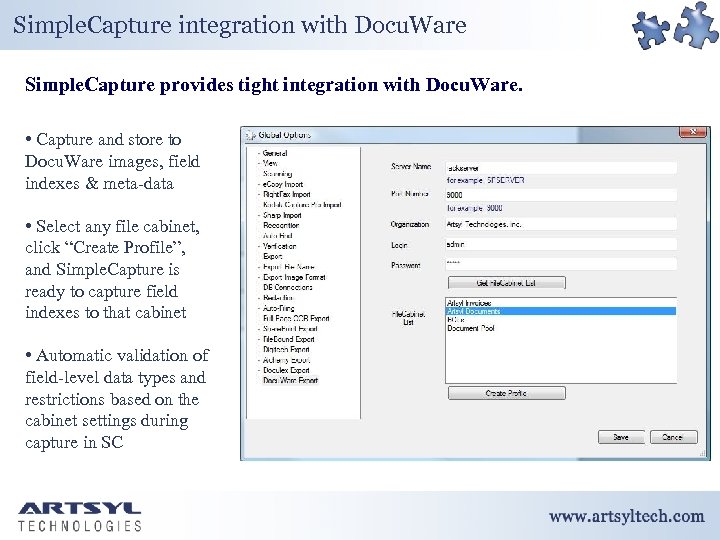Click the Save button

coord(621,437)
